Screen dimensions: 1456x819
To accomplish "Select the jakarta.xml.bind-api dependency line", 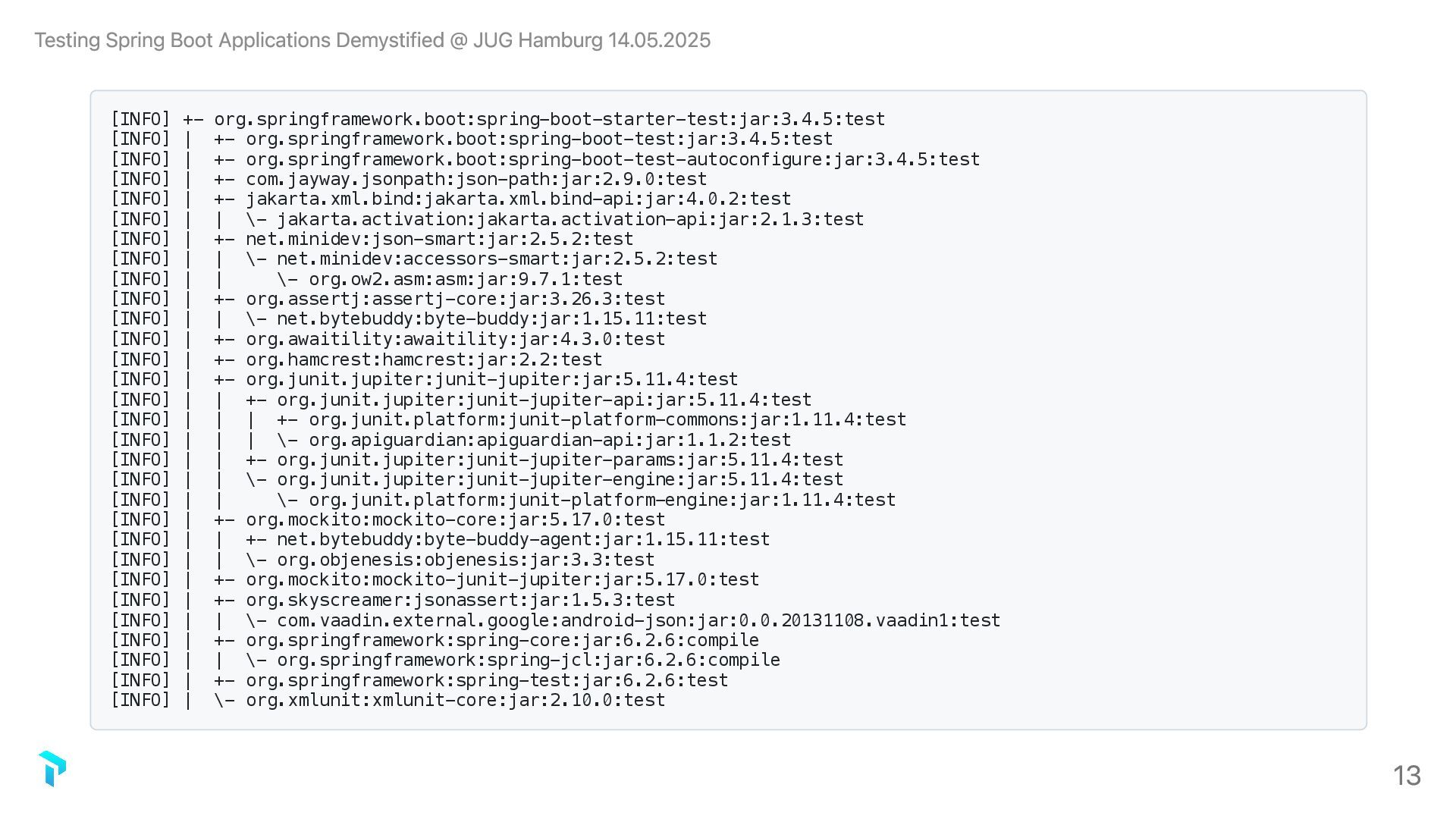I will point(518,199).
